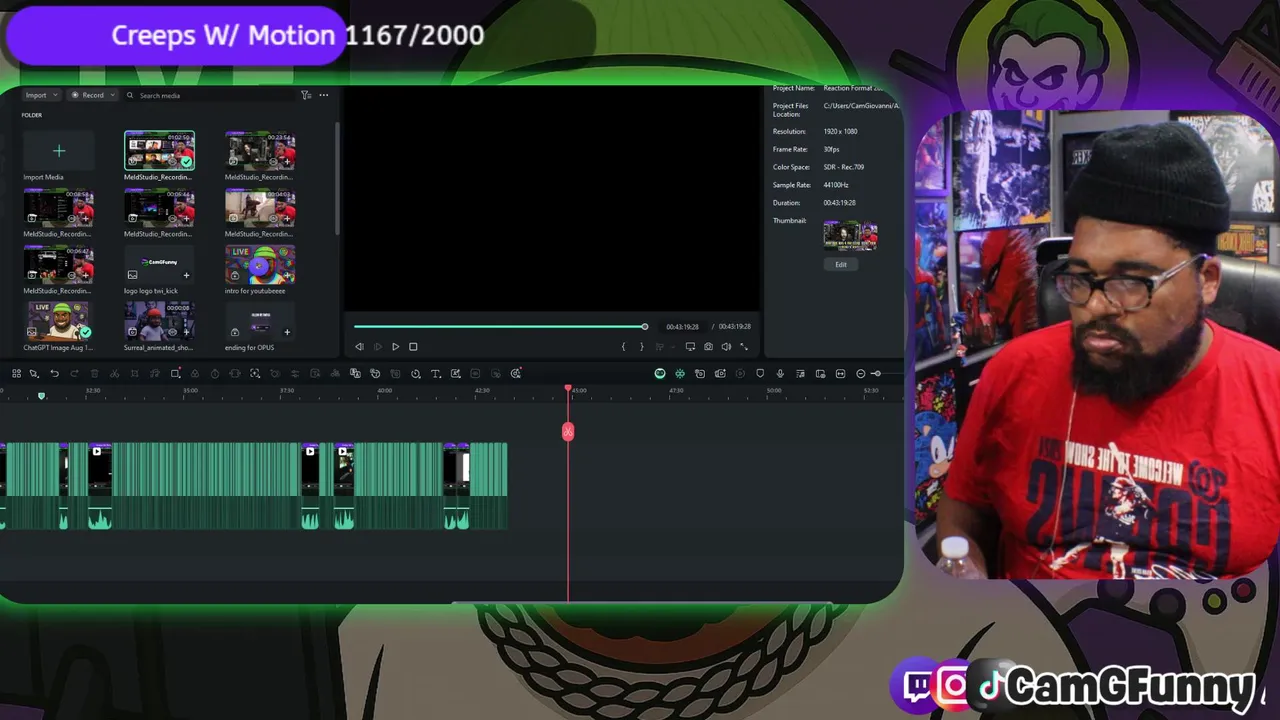The image size is (1280, 720).
Task: Select the 01:02:50 MeldStudio recording thumbnail
Action: 159,151
